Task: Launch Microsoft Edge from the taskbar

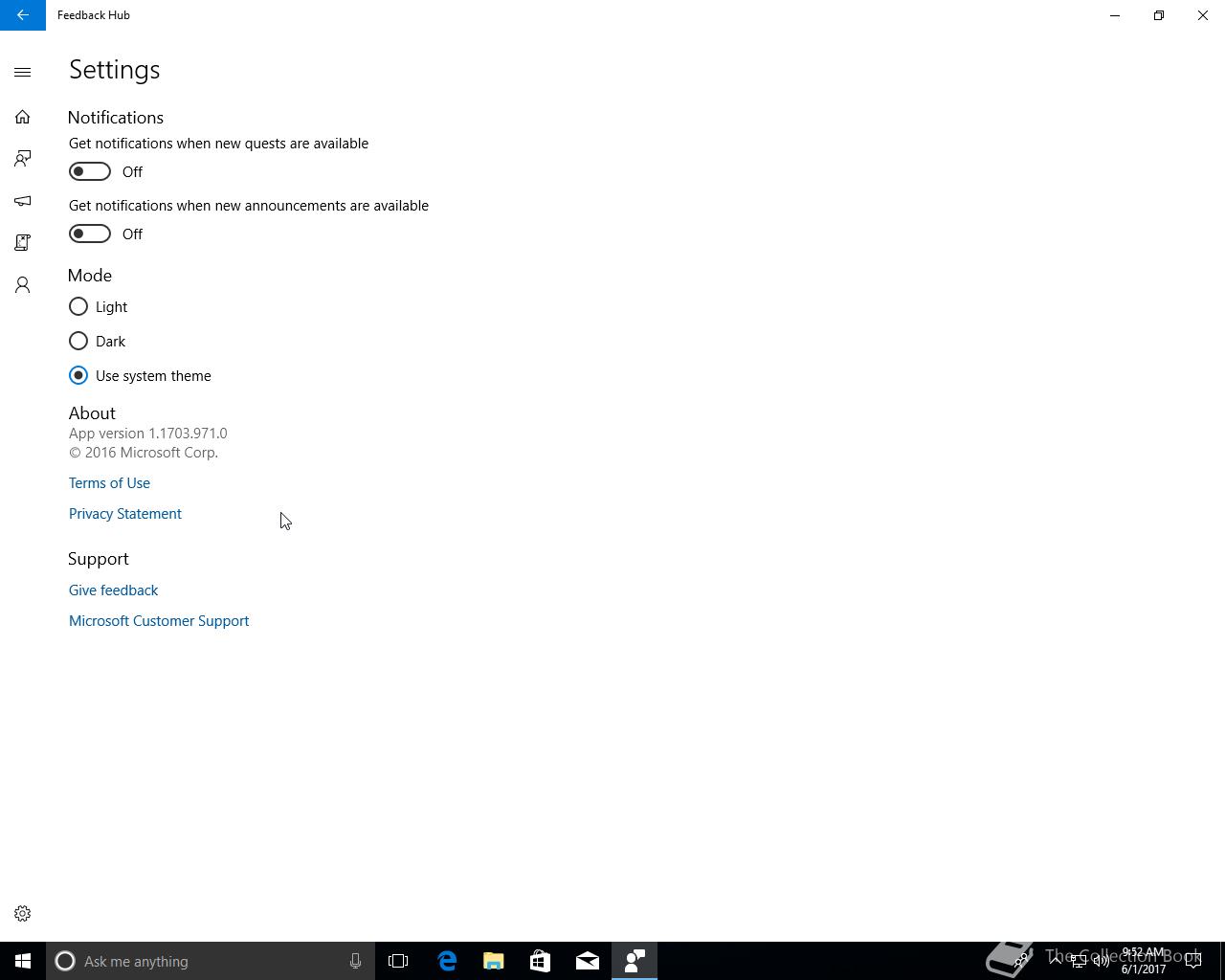Action: pyautogui.click(x=446, y=961)
